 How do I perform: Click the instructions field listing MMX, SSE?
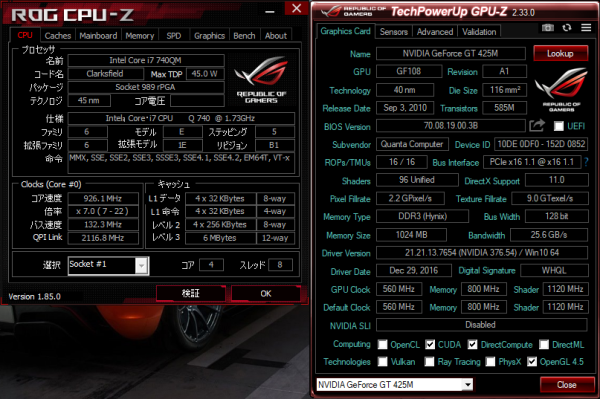pyautogui.click(x=181, y=162)
